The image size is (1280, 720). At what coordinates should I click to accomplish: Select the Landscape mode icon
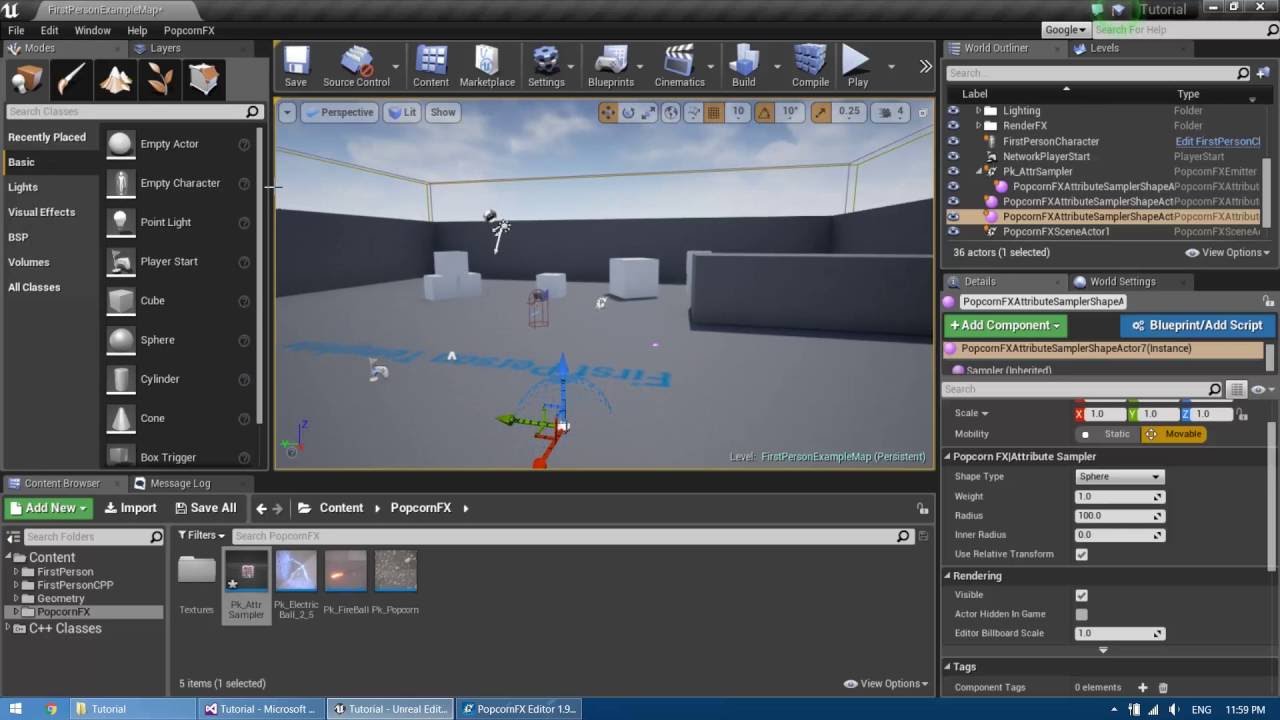point(115,80)
